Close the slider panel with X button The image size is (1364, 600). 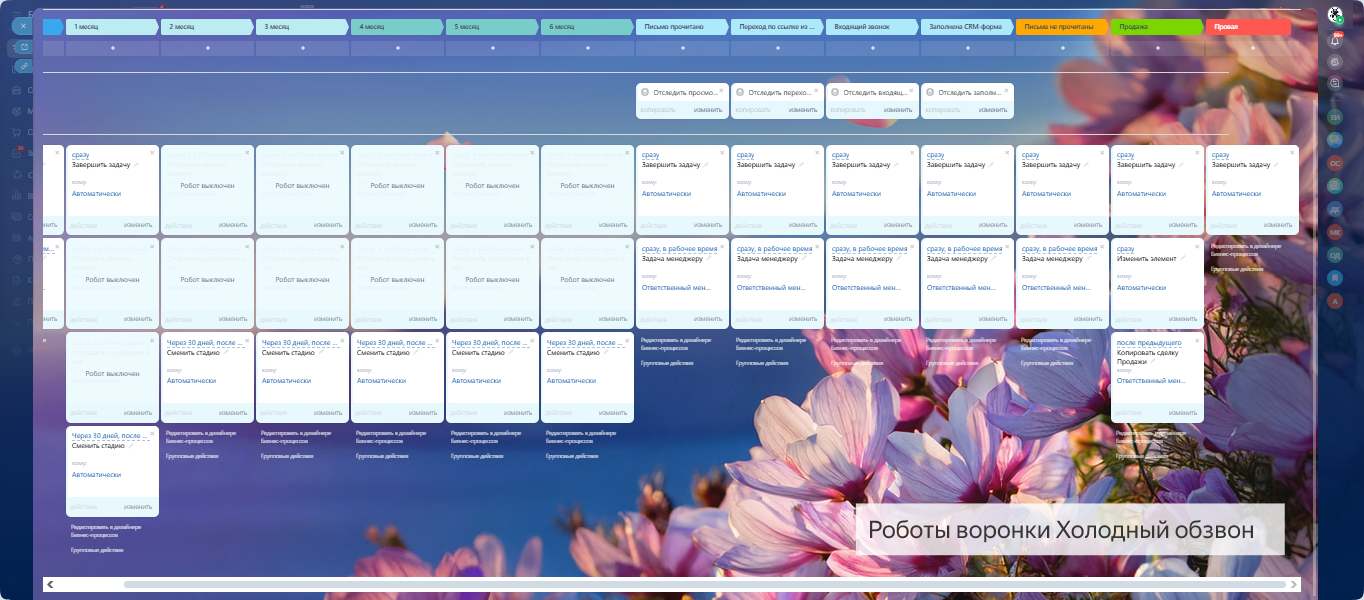click(21, 25)
